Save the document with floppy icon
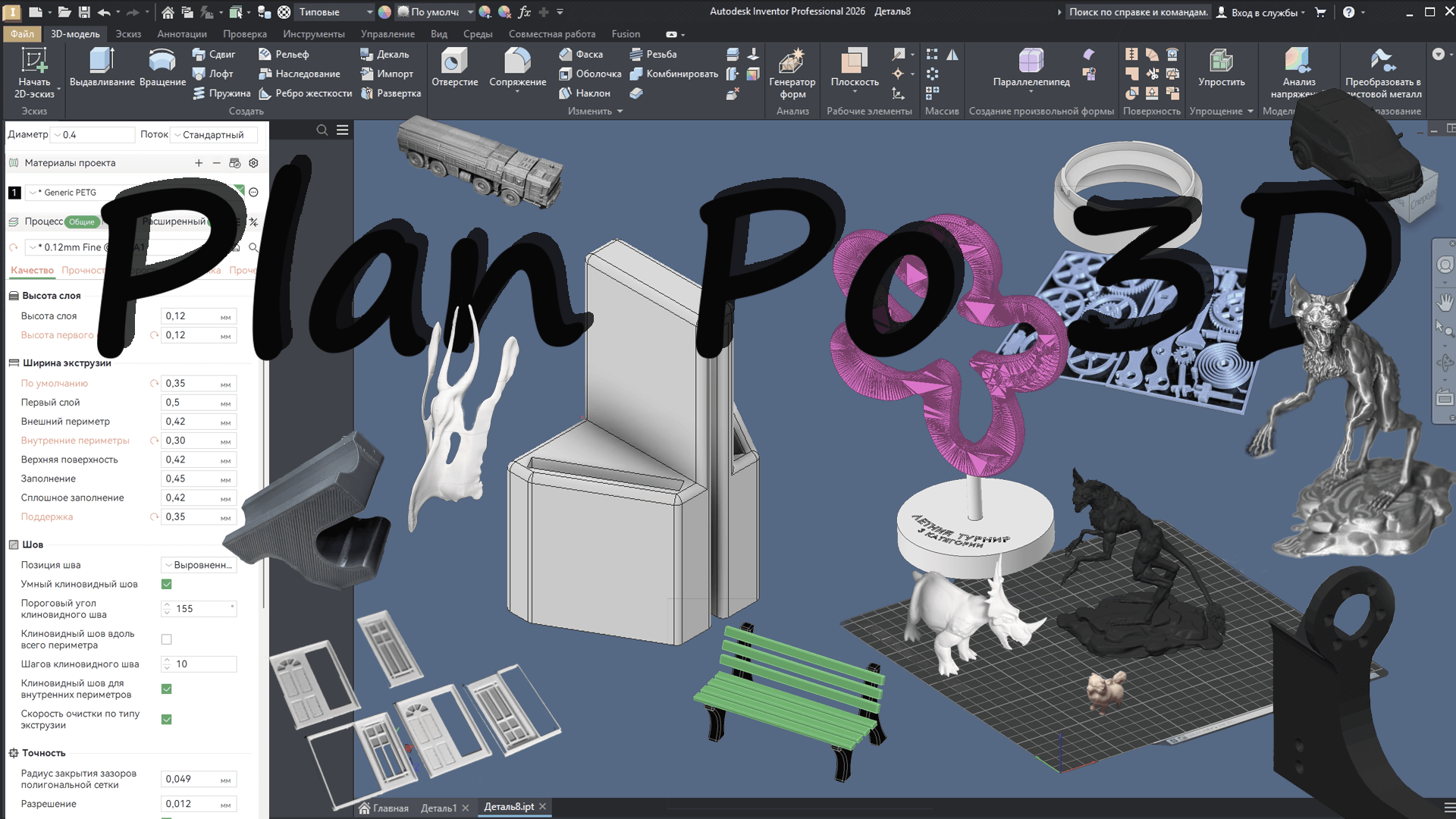The height and width of the screenshot is (819, 1456). coord(84,12)
